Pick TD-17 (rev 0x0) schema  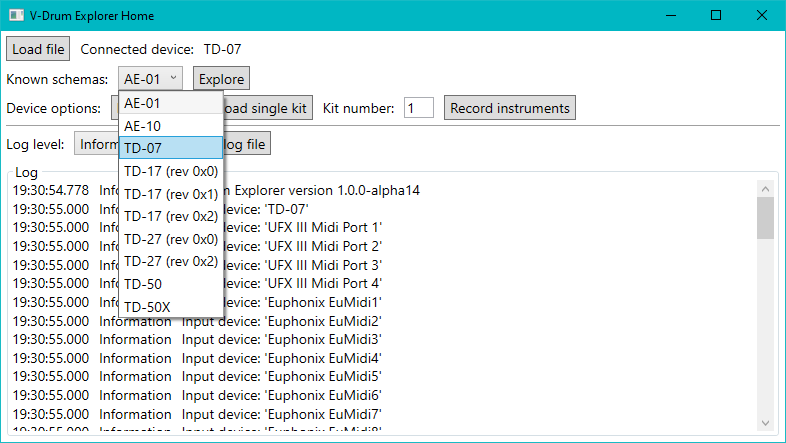170,171
